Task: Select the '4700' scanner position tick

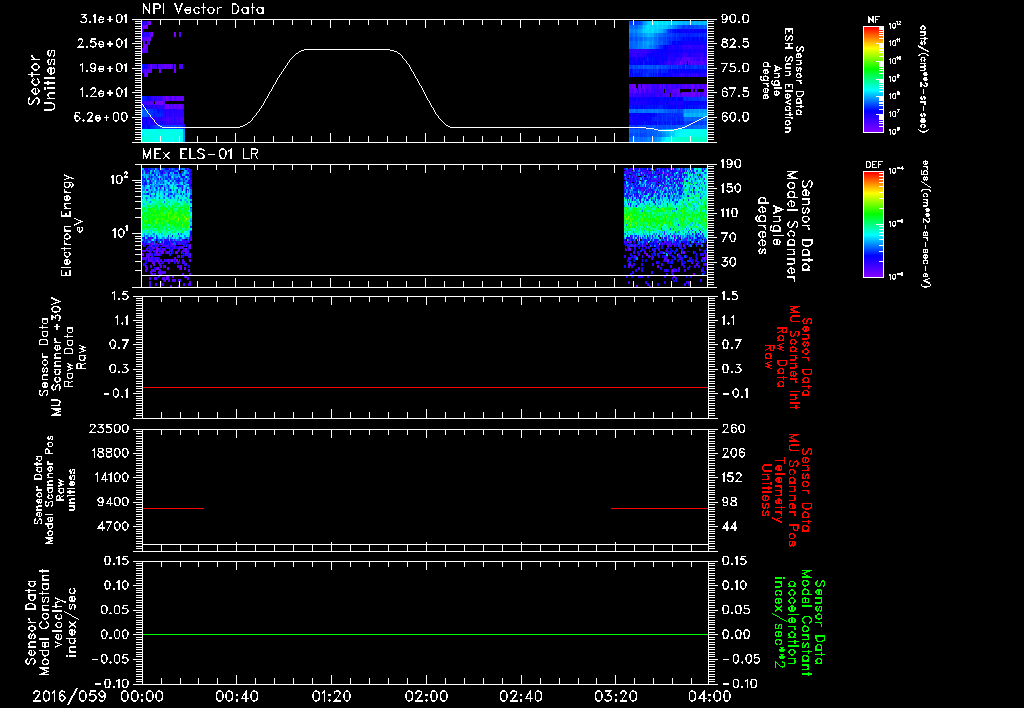Action: coord(112,526)
